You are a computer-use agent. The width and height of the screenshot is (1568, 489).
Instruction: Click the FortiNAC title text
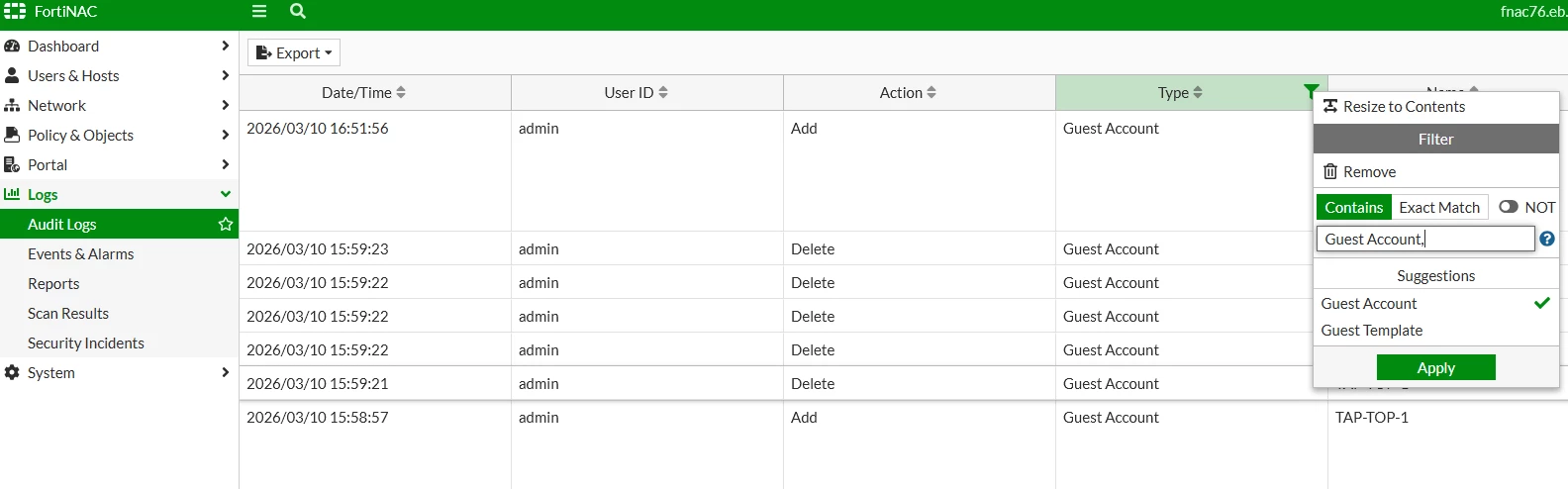coord(65,12)
